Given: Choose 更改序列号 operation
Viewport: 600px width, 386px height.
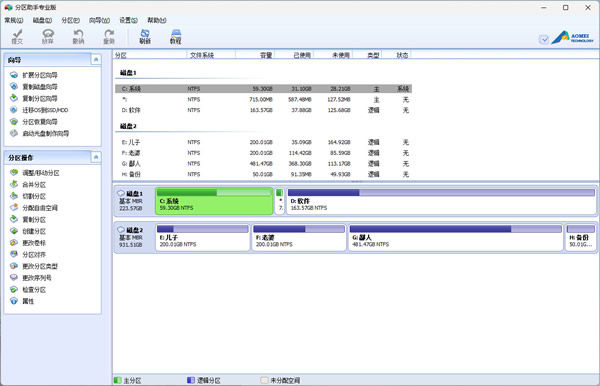Looking at the screenshot, I should pos(31,278).
